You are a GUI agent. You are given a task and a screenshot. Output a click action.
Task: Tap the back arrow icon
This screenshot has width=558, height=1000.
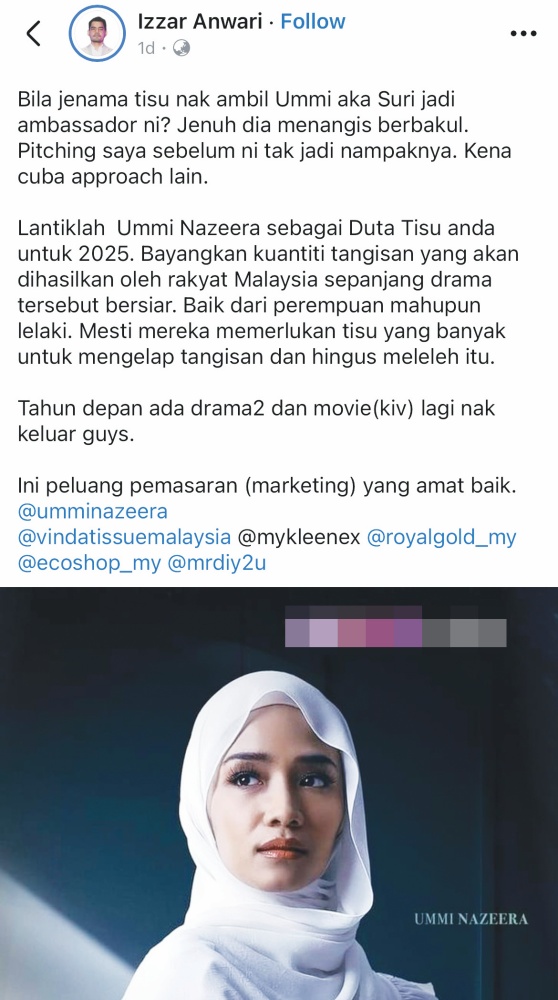(x=33, y=33)
